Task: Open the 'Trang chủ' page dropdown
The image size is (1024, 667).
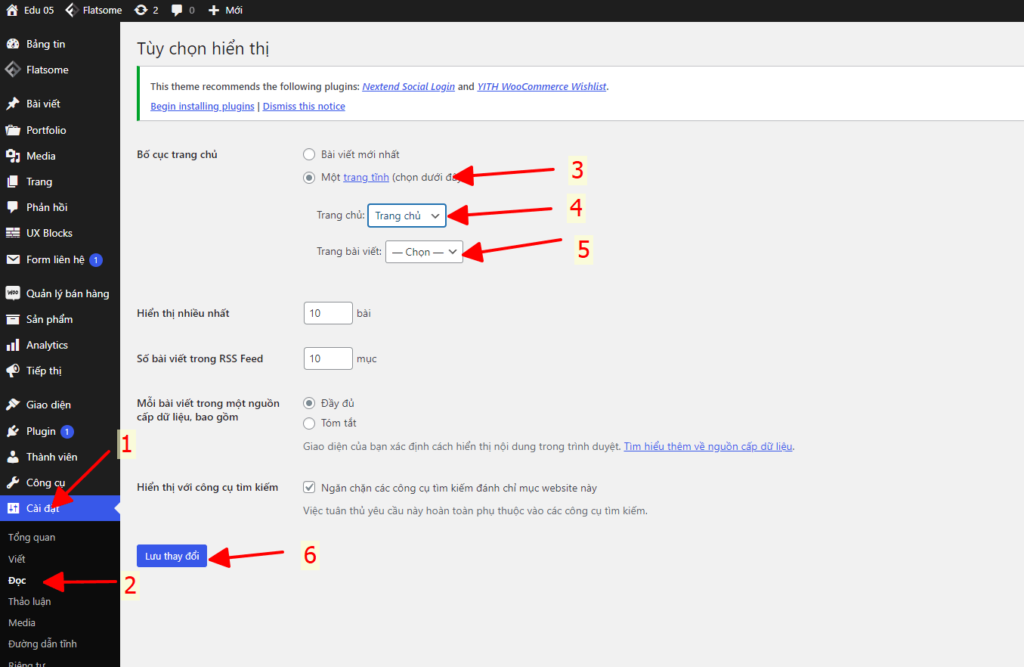Action: [x=406, y=216]
